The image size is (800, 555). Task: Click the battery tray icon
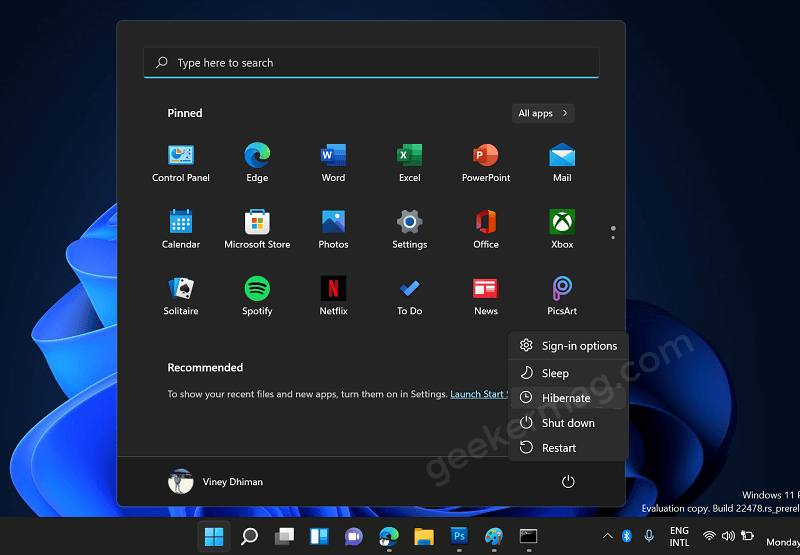[x=747, y=536]
